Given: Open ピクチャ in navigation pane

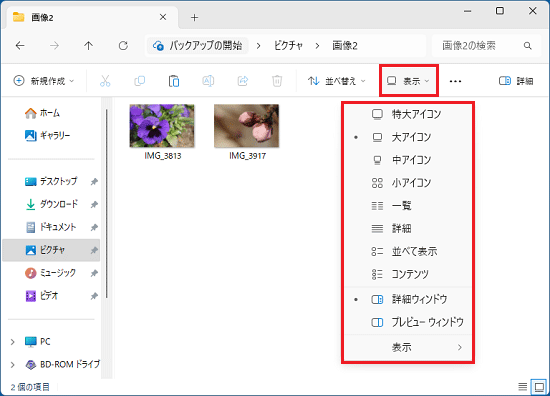Looking at the screenshot, I should (51, 250).
